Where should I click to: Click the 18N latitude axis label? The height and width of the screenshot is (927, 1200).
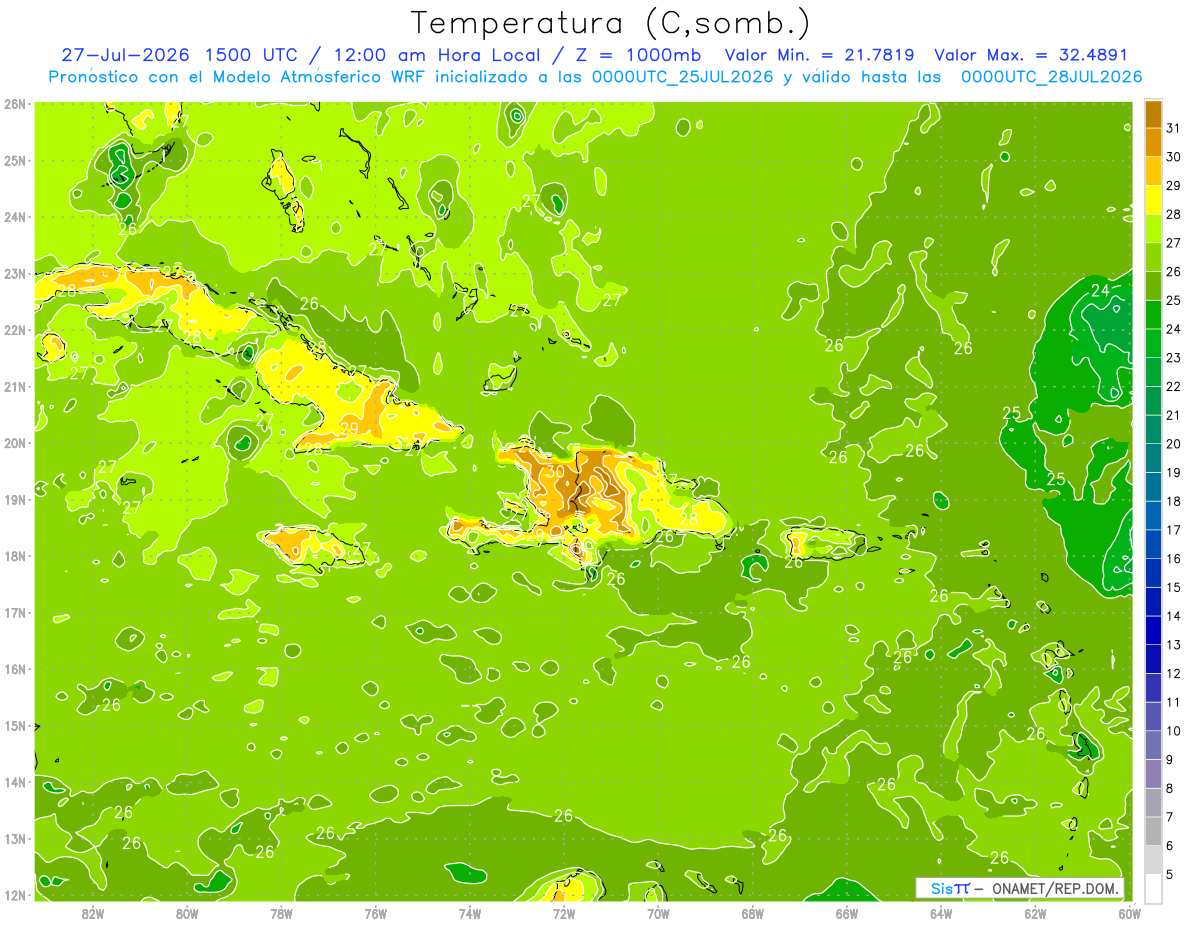pyautogui.click(x=15, y=556)
